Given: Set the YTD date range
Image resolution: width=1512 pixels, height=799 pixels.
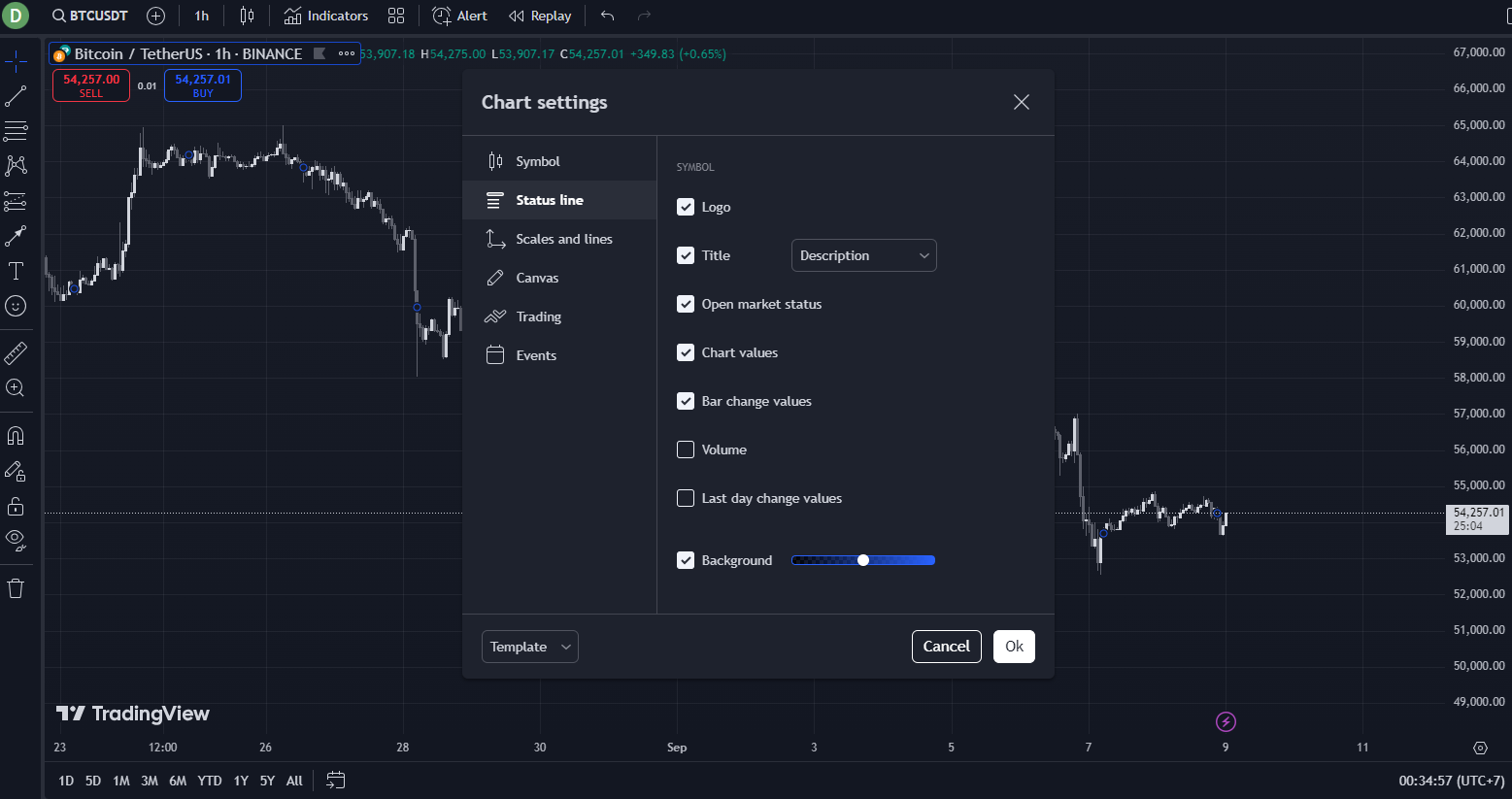Looking at the screenshot, I should point(210,781).
